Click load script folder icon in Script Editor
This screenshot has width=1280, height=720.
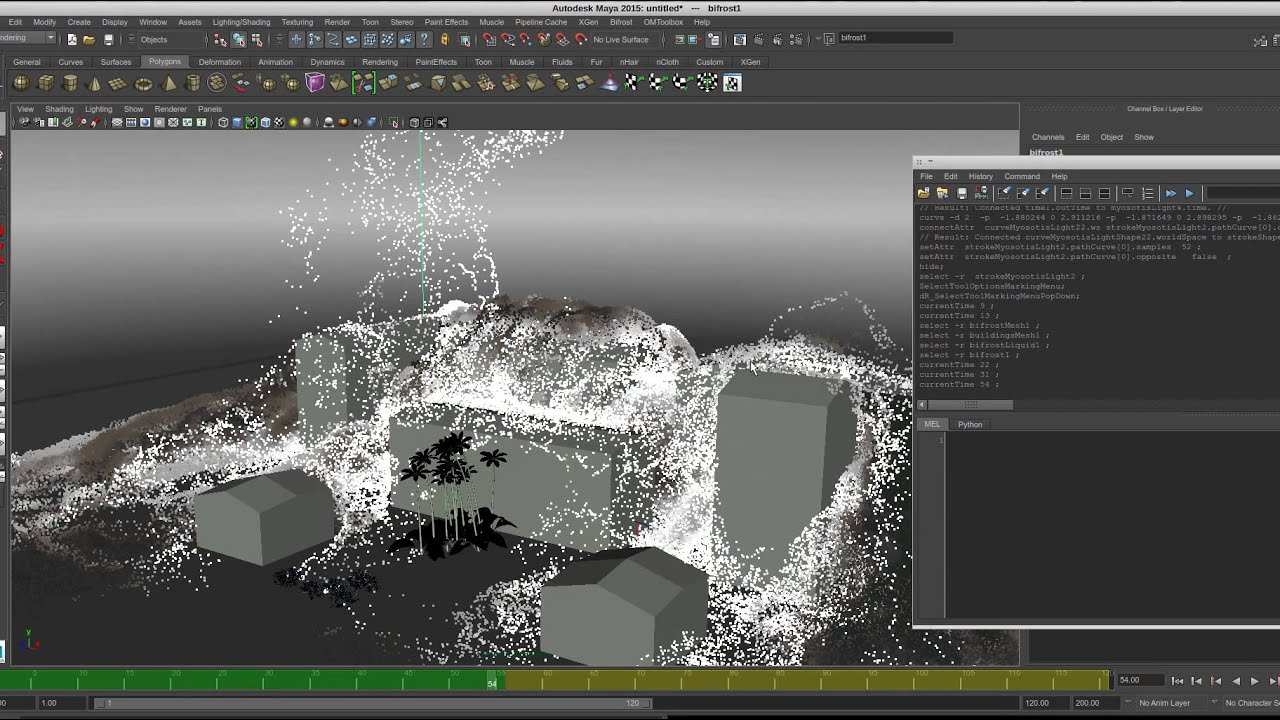(923, 193)
